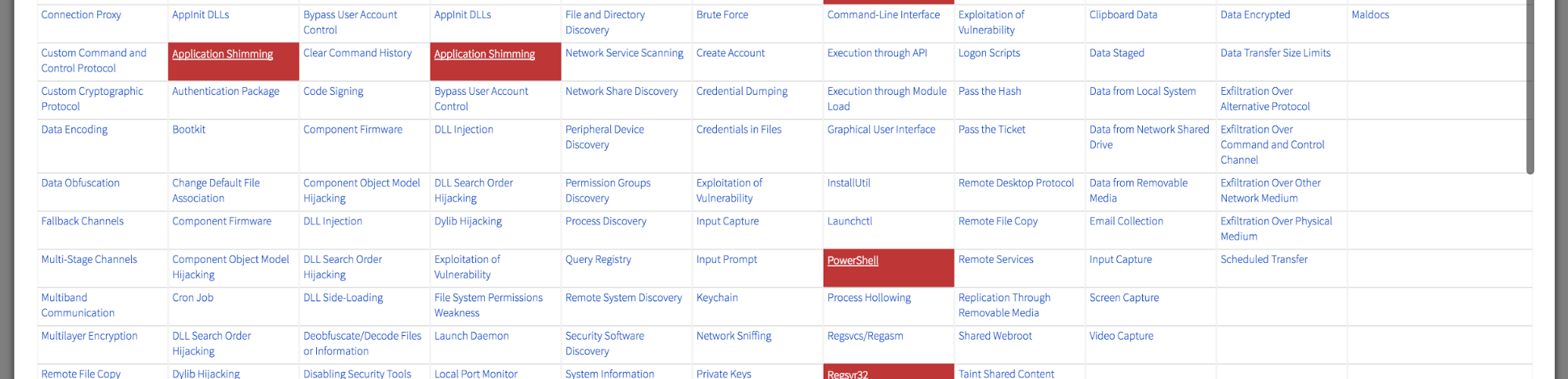Screen dimensions: 1568x379
Task: Open the Credential Dumping link
Action: coord(741,92)
